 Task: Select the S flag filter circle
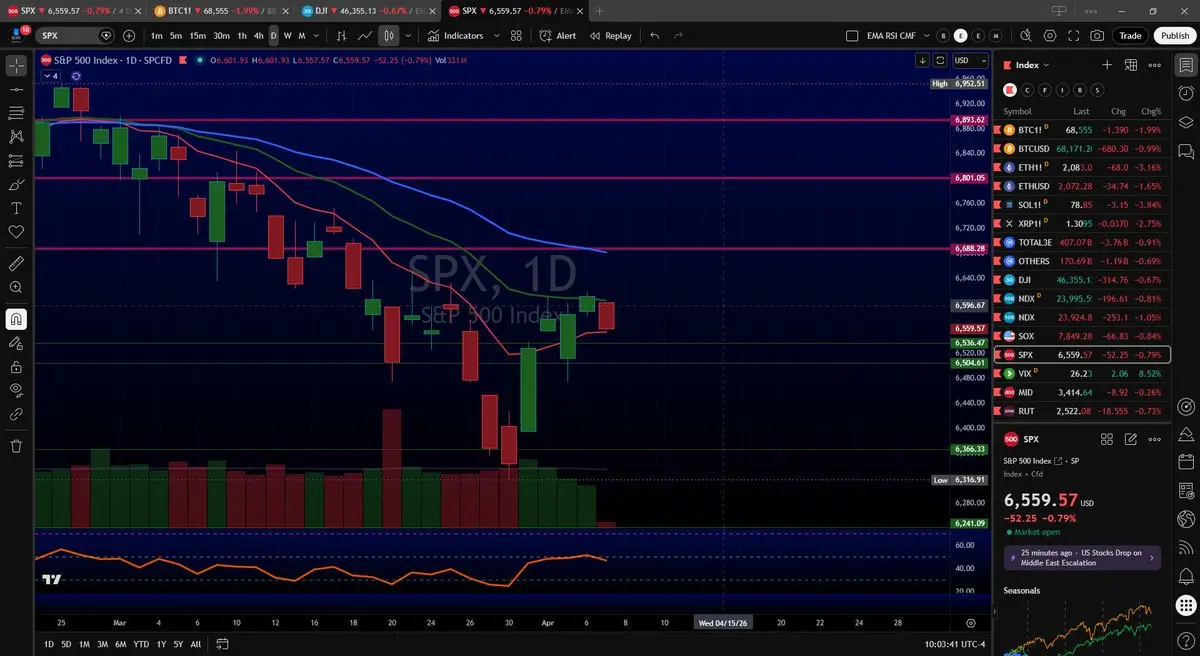pyautogui.click(x=1098, y=89)
